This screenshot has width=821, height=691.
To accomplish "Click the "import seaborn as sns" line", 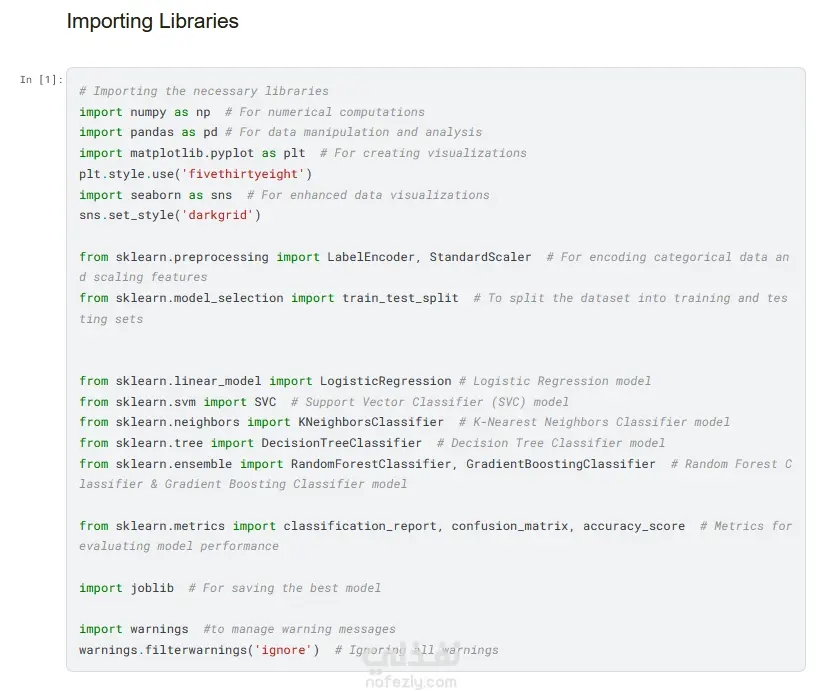I will [x=155, y=195].
